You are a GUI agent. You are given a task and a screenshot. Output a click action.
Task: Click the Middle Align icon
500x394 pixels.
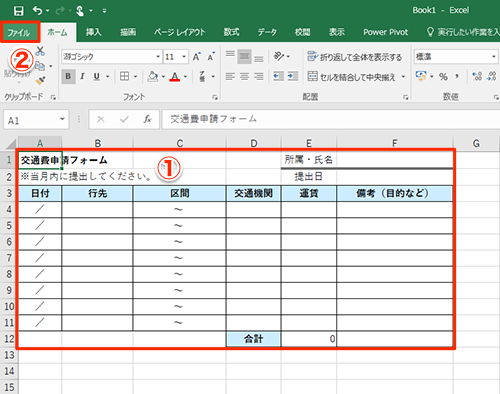[244, 56]
